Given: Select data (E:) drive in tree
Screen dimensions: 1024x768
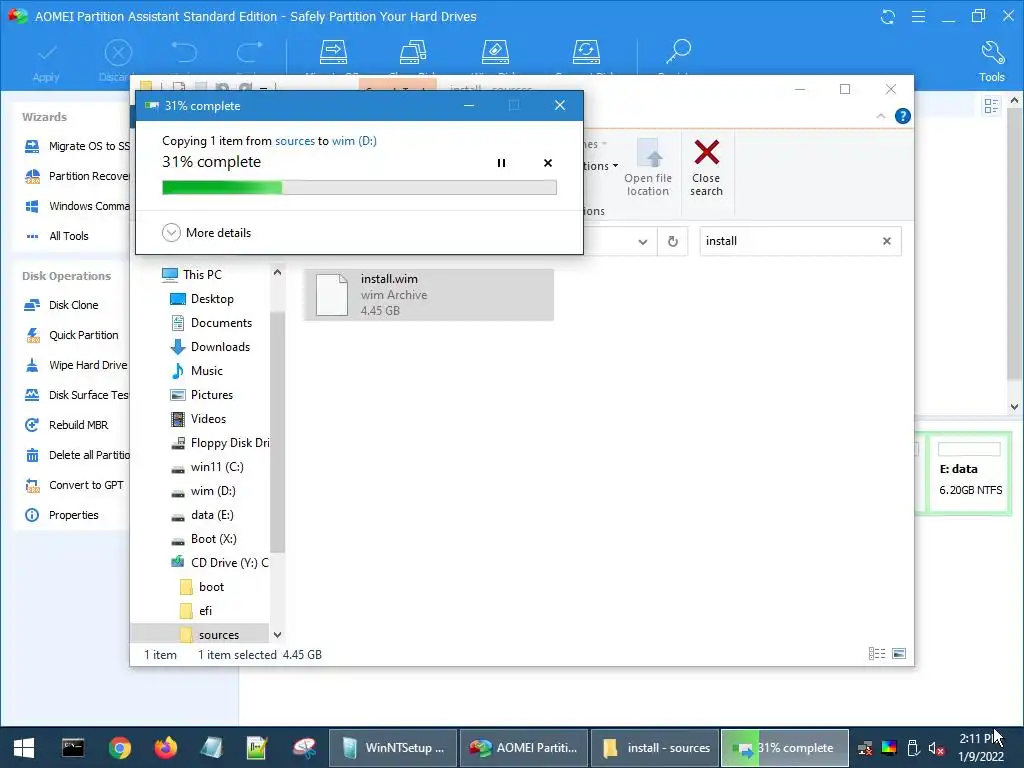Looking at the screenshot, I should [x=202, y=515].
